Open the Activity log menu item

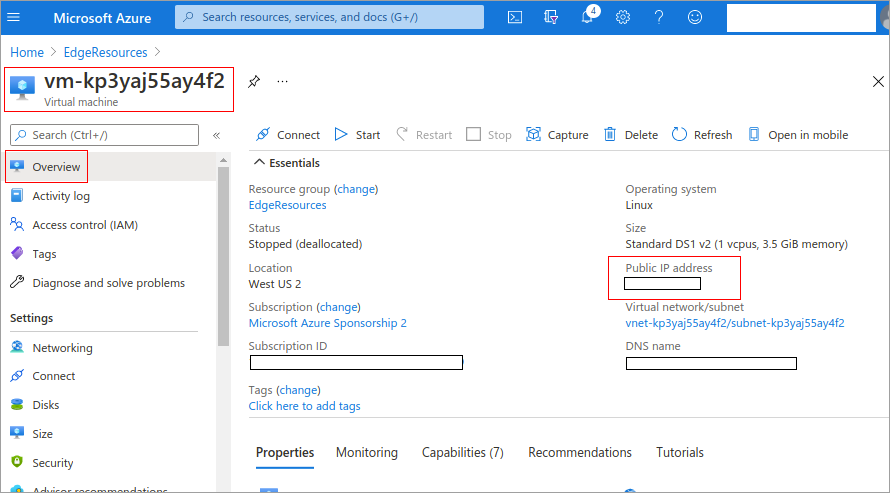(x=61, y=196)
